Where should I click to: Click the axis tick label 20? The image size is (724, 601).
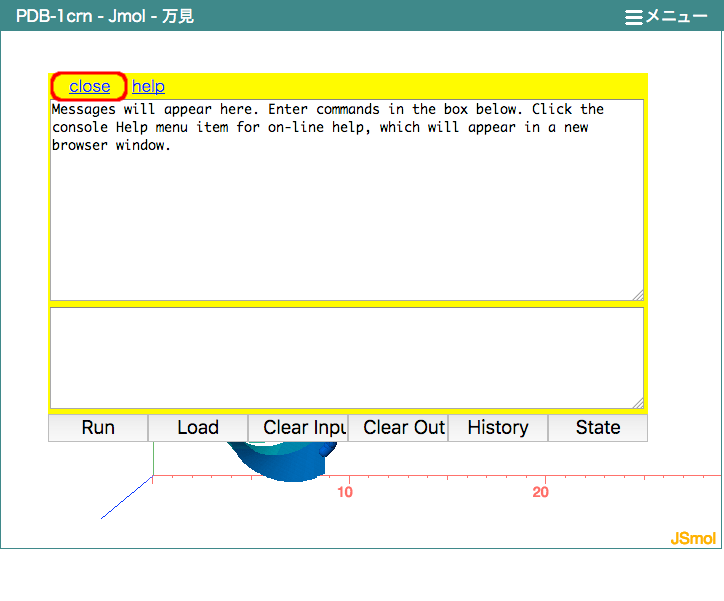[x=541, y=493]
